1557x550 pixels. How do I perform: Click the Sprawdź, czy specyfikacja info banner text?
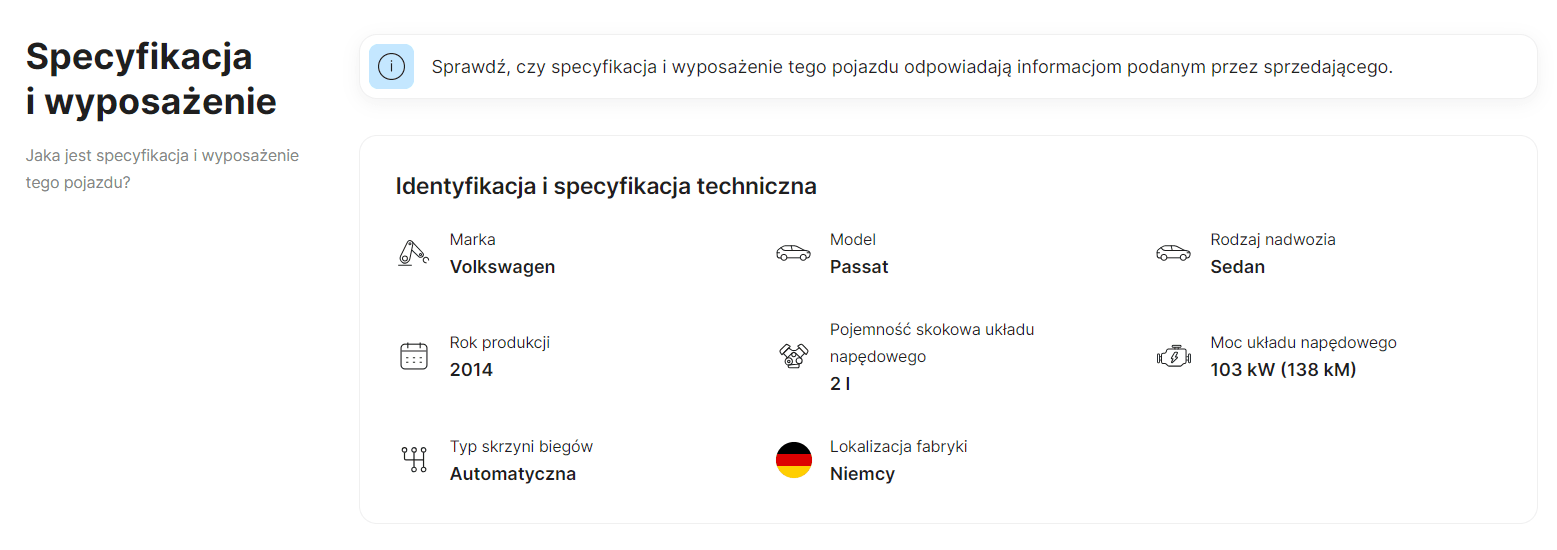[912, 68]
